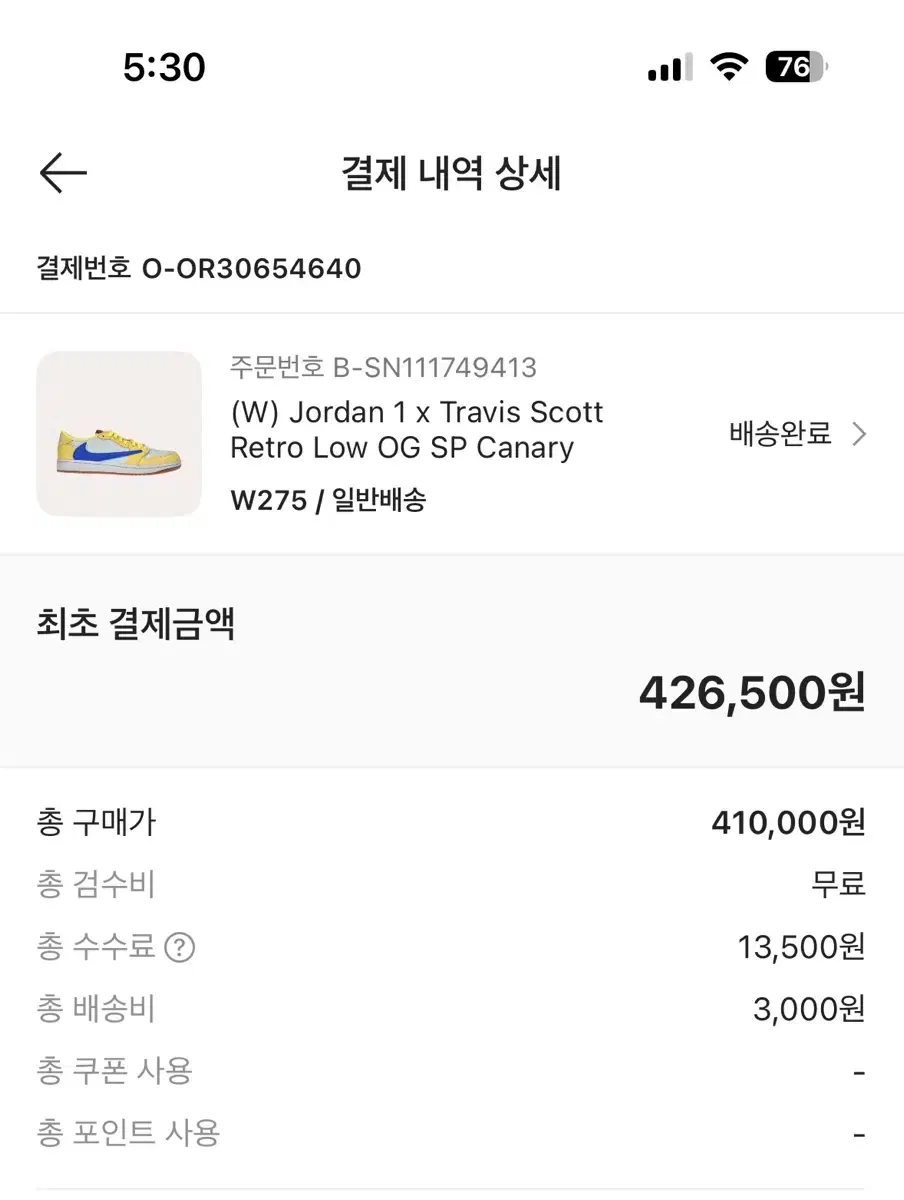Tap the 총 구매가 410,000원 amount
Viewport: 904px width, 1200px height.
coord(788,823)
